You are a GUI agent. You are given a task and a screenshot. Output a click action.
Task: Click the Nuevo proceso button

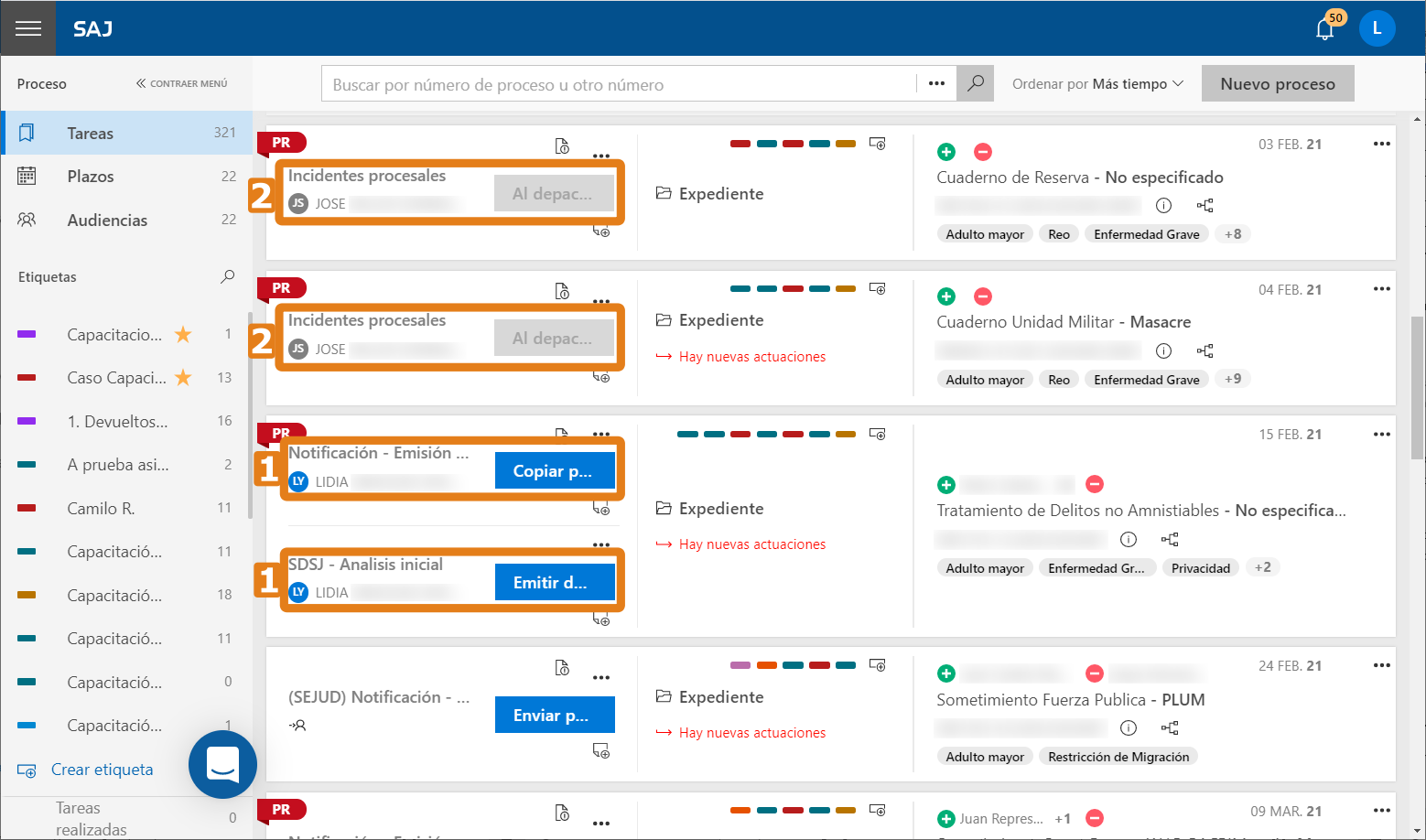[1277, 84]
